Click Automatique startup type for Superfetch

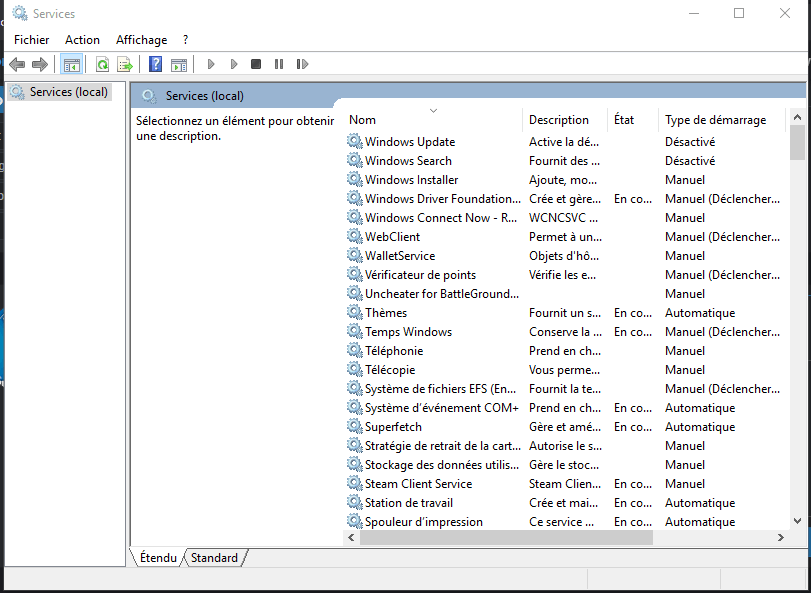pos(700,427)
